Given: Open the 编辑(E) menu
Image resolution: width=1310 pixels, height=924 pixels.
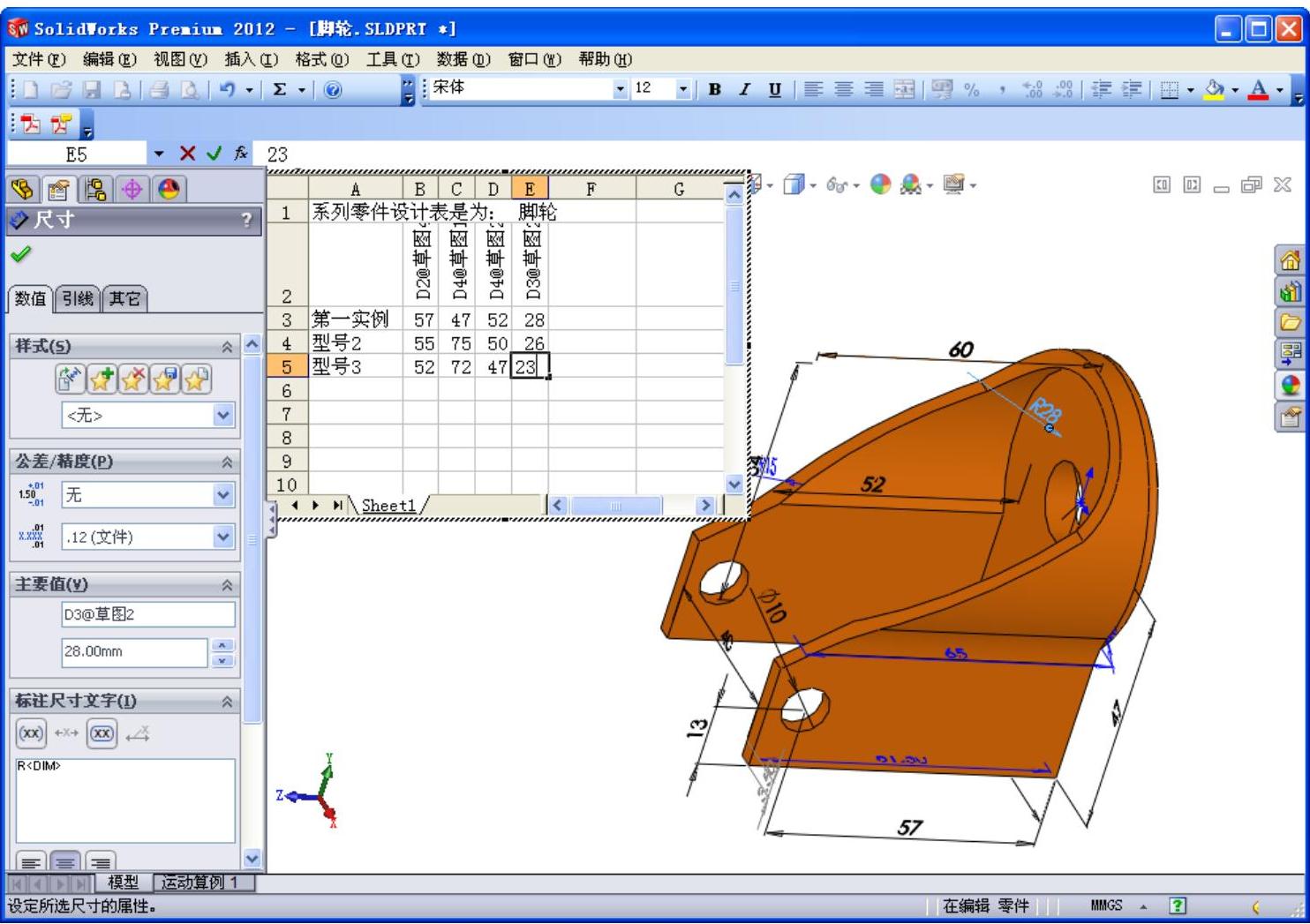Looking at the screenshot, I should (x=109, y=59).
